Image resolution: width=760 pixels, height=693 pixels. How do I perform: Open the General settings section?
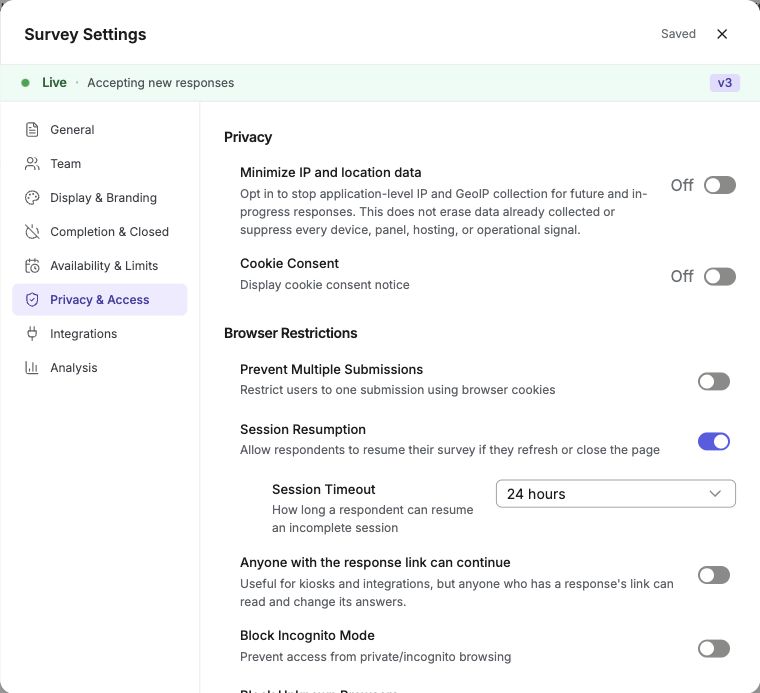tap(99, 130)
